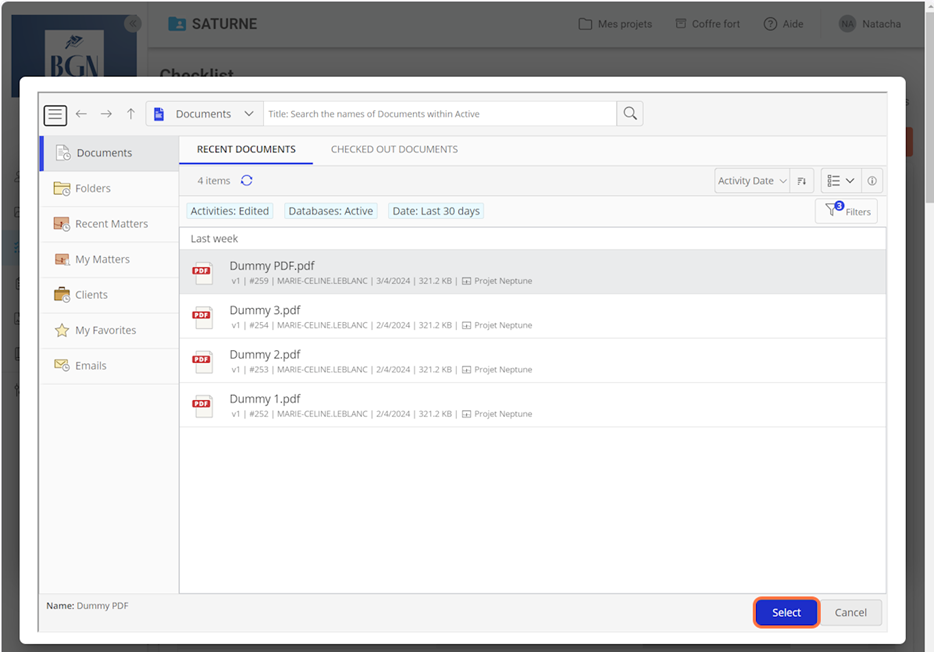The width and height of the screenshot is (934, 652).
Task: Go forward with the right arrow
Action: point(106,114)
